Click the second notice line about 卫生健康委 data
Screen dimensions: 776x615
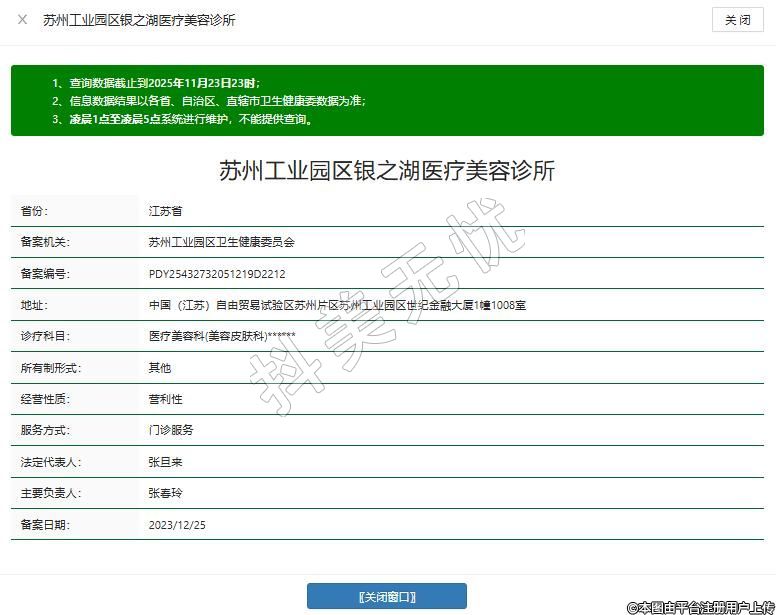[208, 101]
